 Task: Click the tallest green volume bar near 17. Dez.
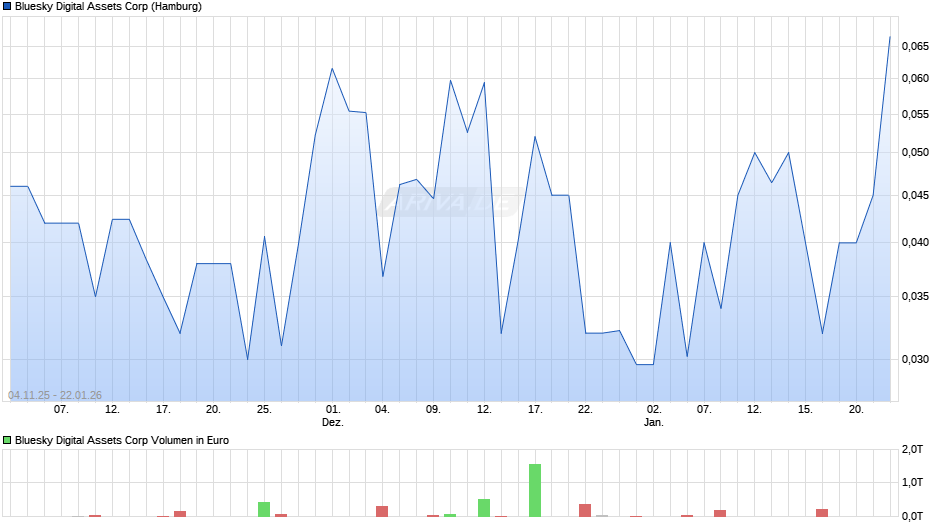535,490
